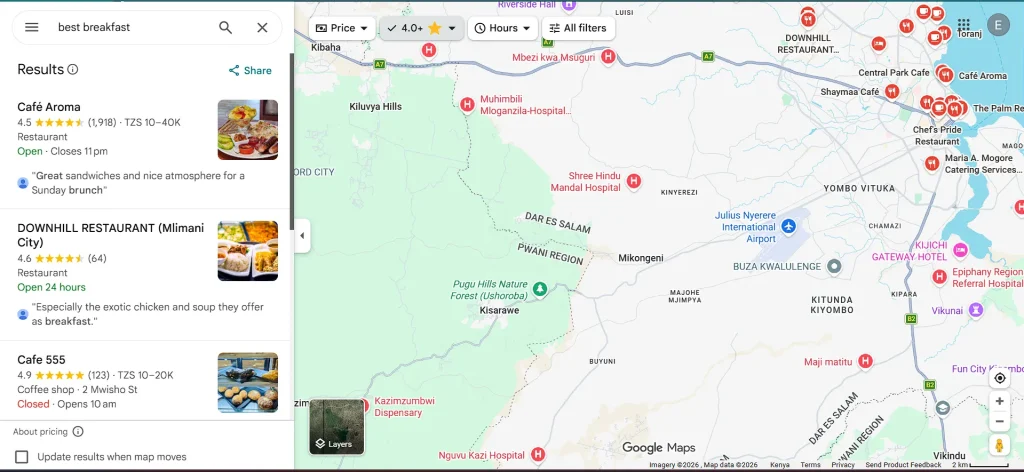Clear search with the X icon
The width and height of the screenshot is (1024, 472).
[x=262, y=27]
